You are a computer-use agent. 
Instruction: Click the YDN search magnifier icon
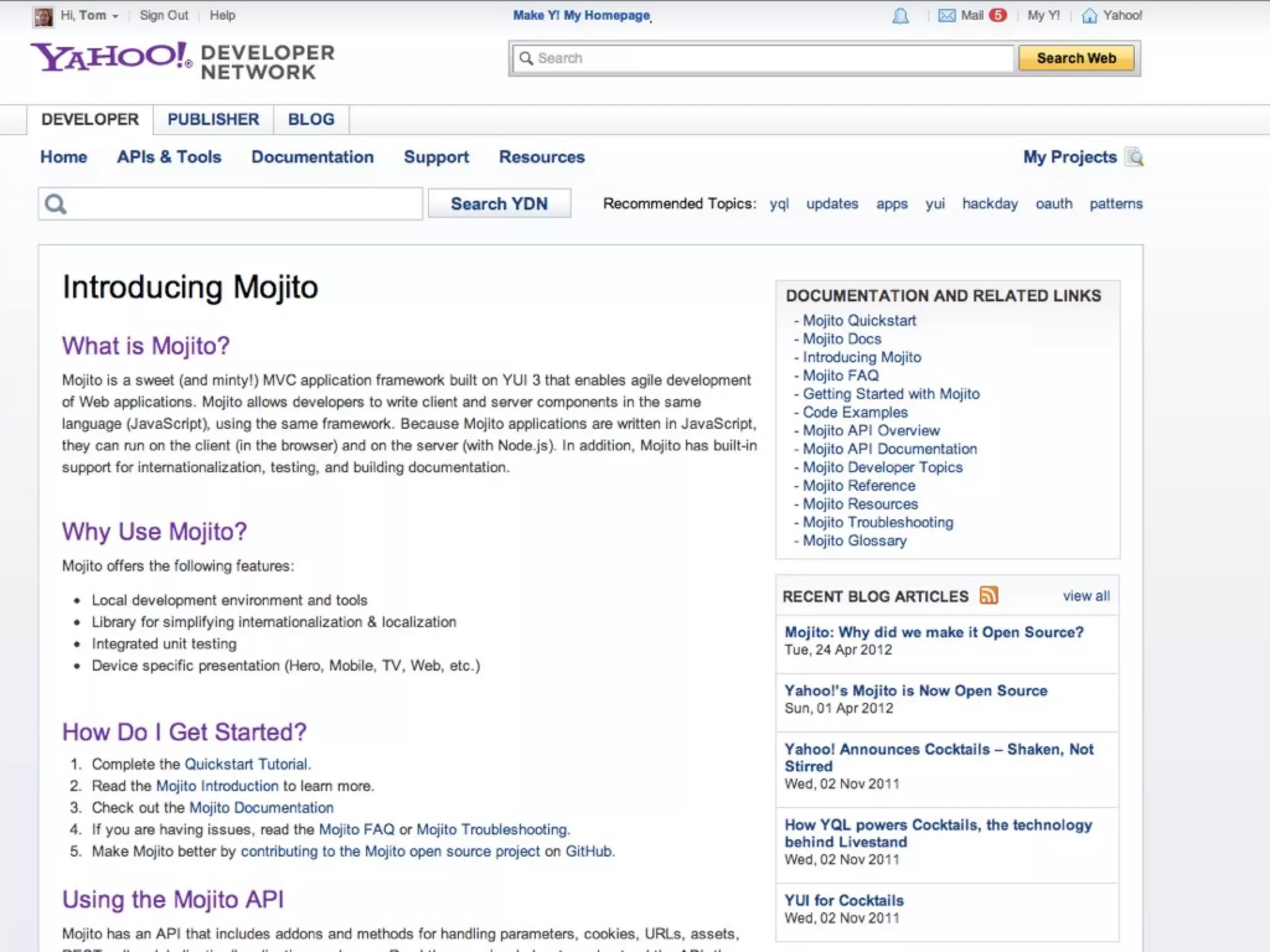point(56,204)
